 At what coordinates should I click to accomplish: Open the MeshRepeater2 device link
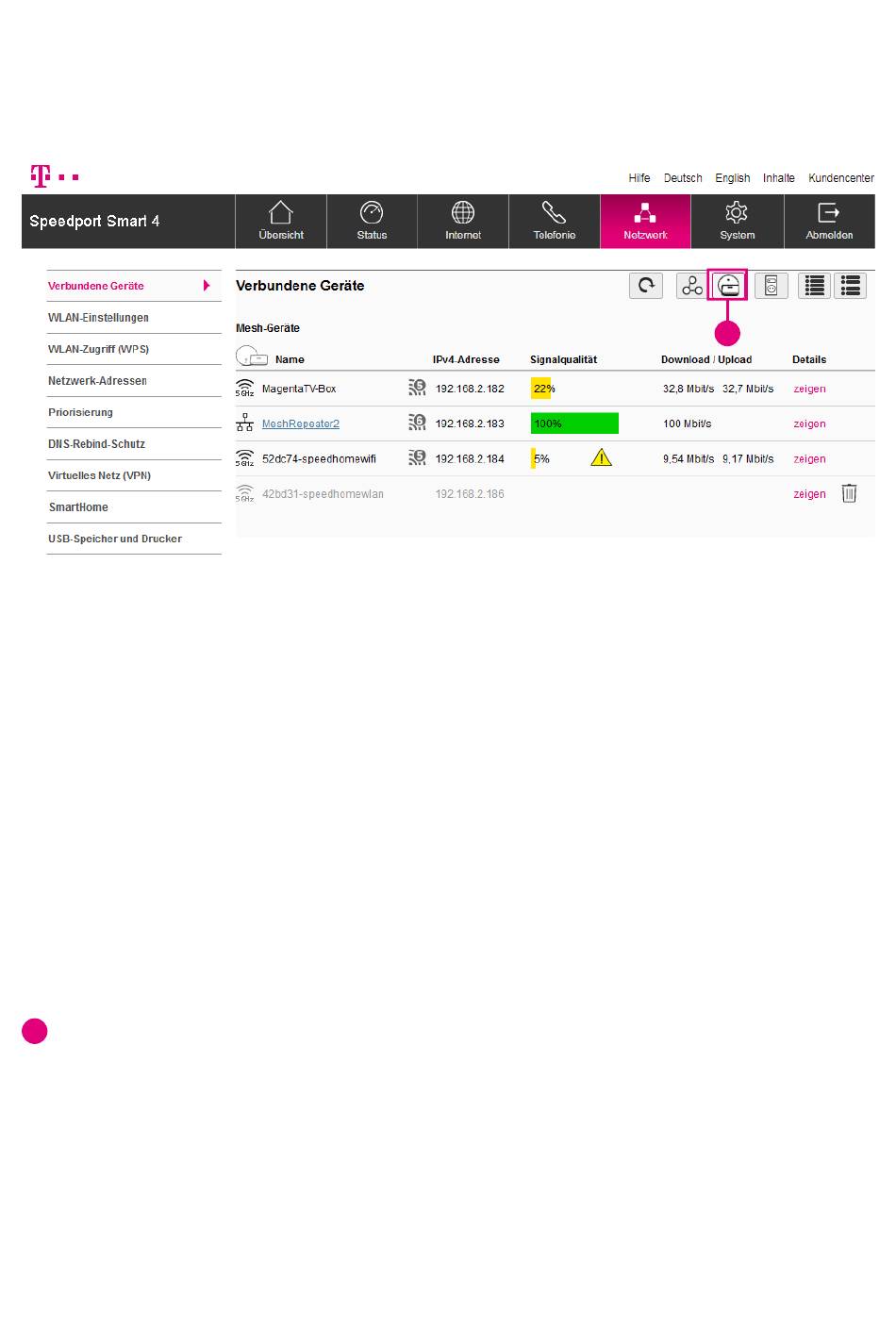(301, 423)
